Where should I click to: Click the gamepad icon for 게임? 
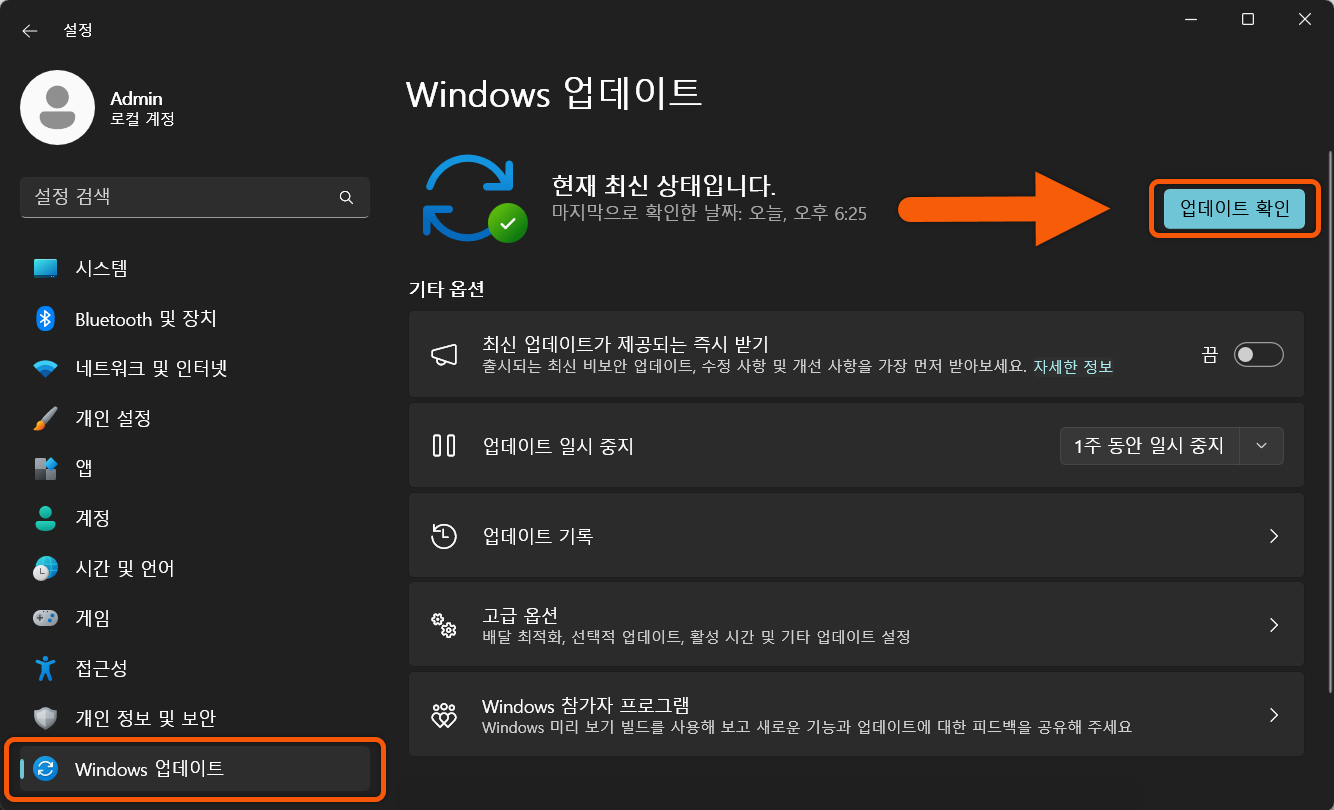(x=45, y=618)
